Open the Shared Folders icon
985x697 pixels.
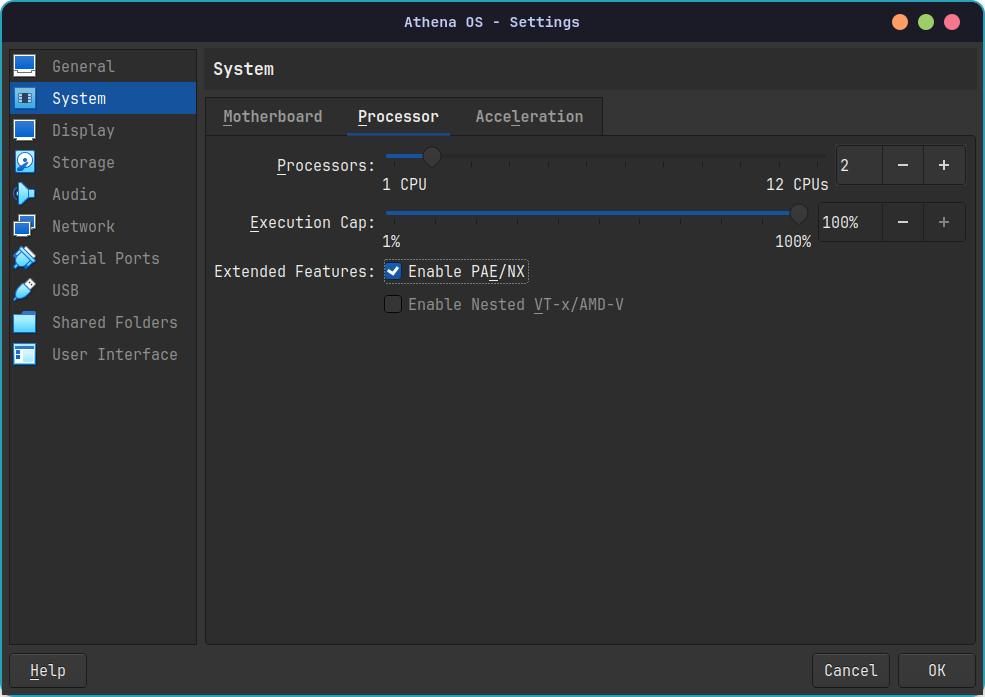coord(24,321)
